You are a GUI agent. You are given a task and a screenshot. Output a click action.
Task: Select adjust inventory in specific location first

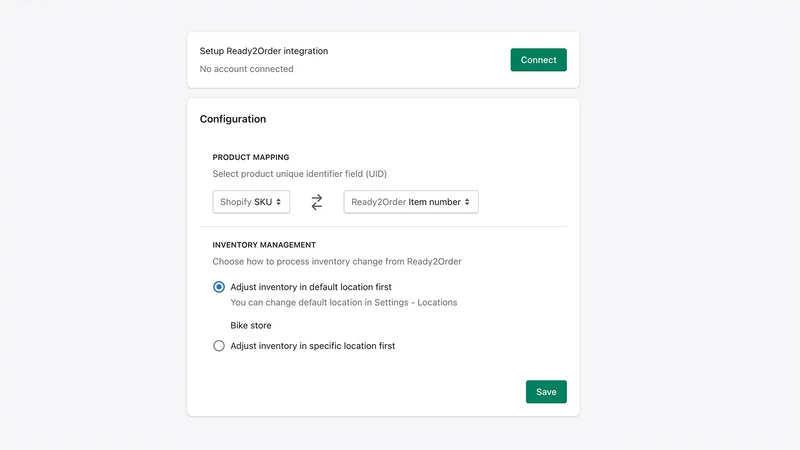click(x=219, y=346)
